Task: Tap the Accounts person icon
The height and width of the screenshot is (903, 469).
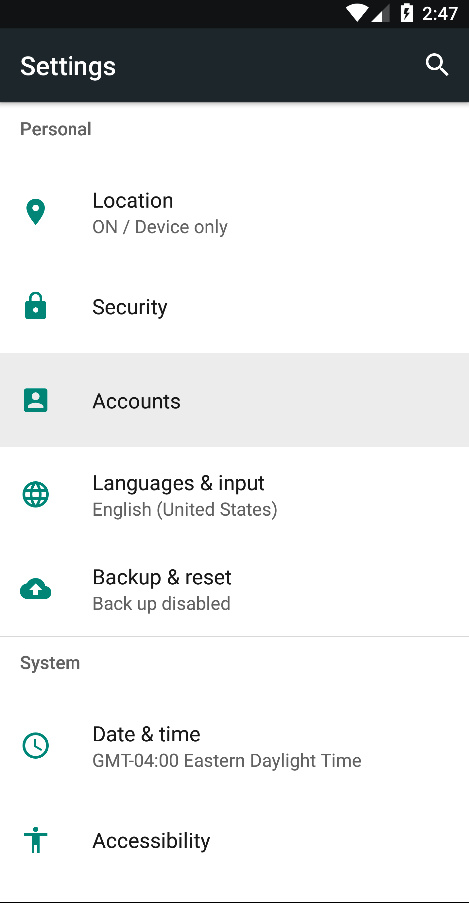Action: [x=36, y=400]
